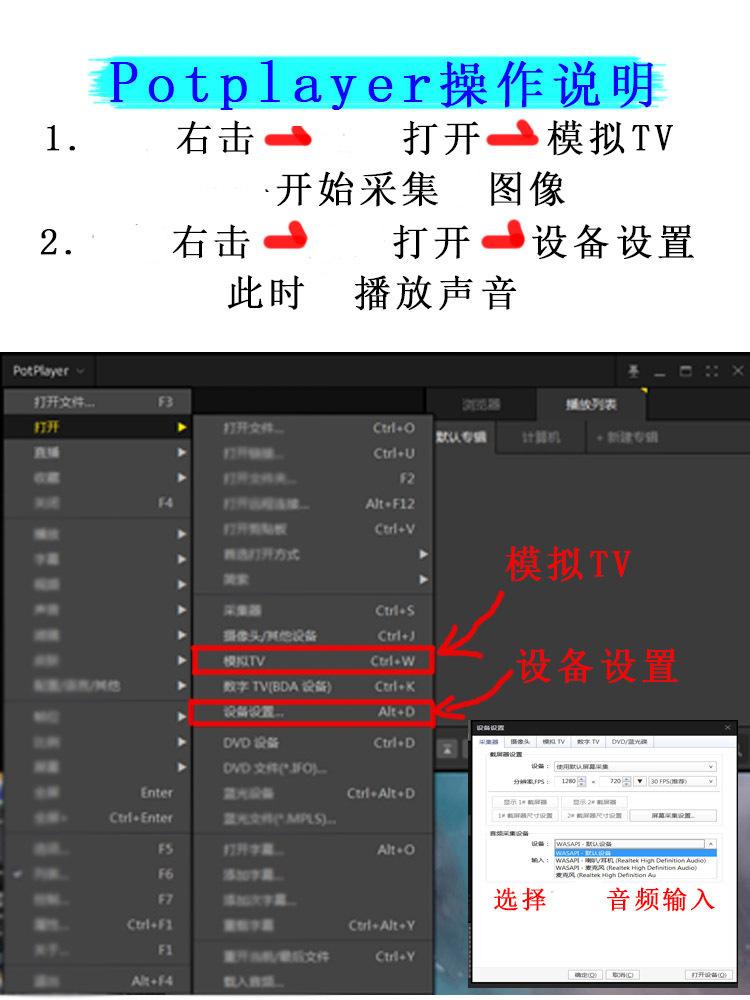Image resolution: width=750 pixels, height=1000 pixels.
Task: Select WASAPI 麦克风 Realtek audio option
Action: tap(625, 868)
